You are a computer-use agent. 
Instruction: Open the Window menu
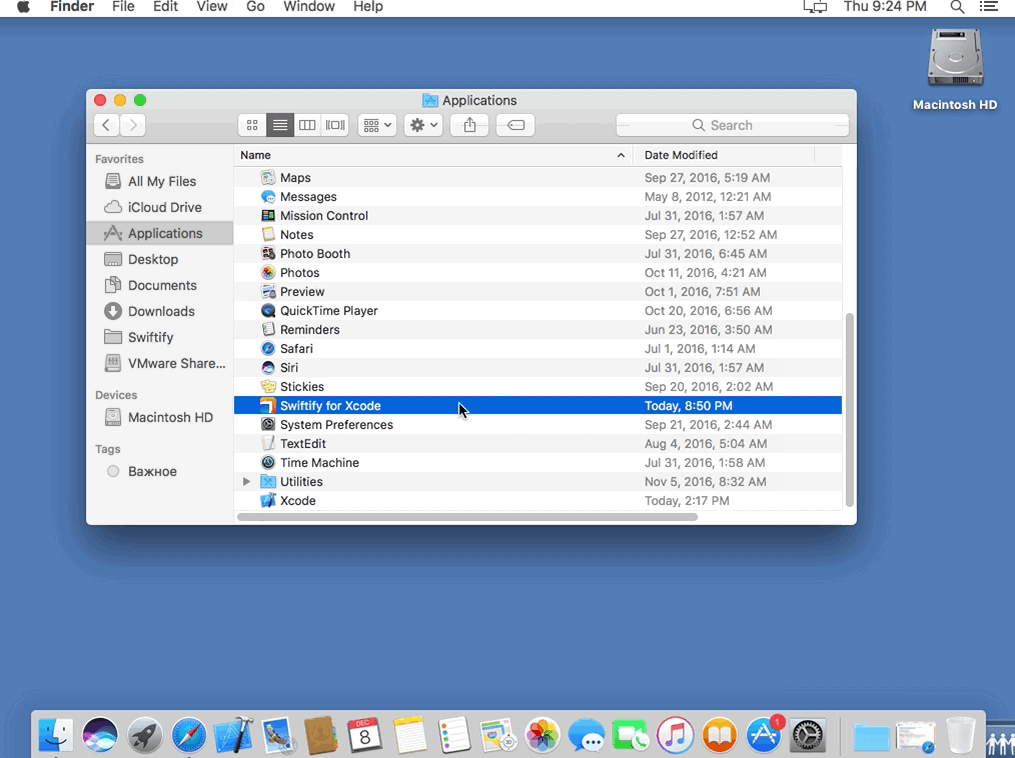click(309, 6)
